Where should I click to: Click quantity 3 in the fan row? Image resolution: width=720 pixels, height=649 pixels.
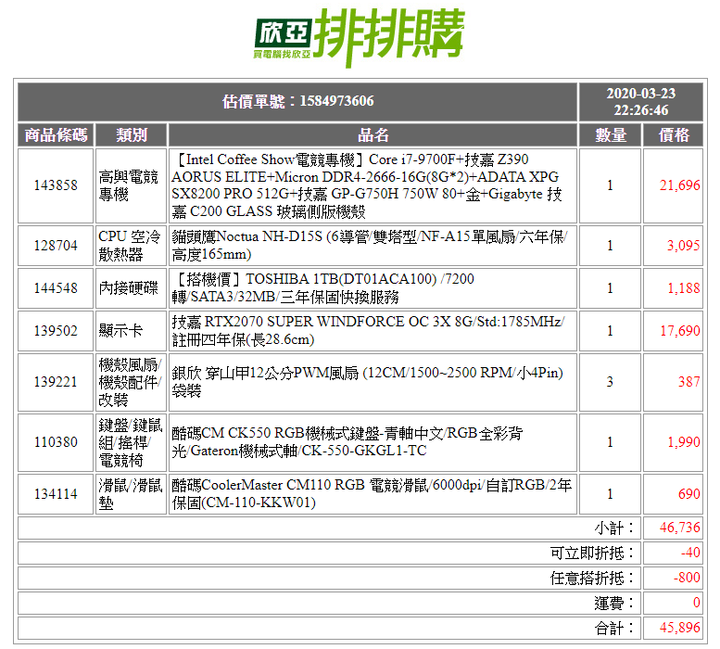[610, 382]
